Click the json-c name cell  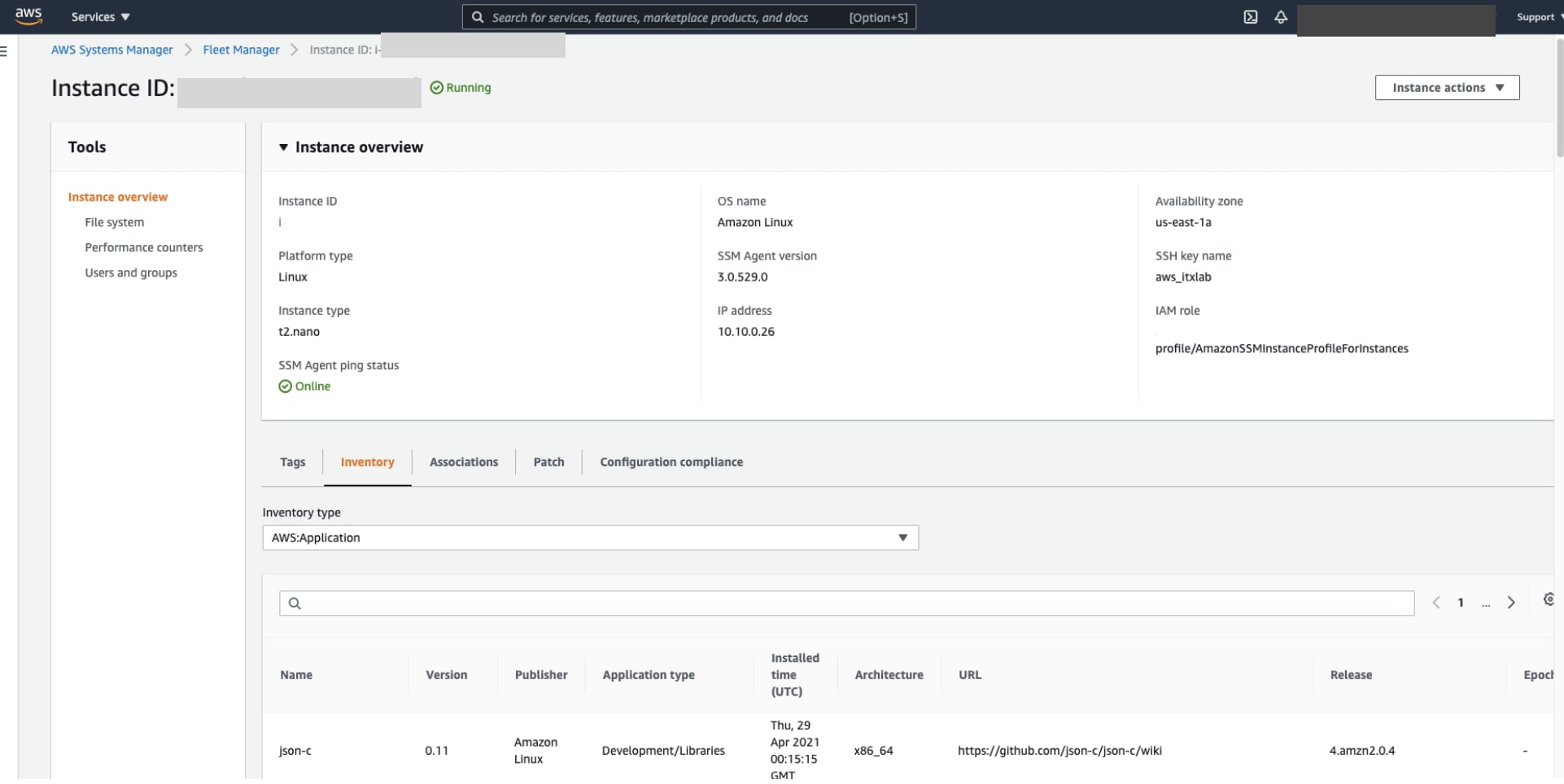[x=295, y=751]
